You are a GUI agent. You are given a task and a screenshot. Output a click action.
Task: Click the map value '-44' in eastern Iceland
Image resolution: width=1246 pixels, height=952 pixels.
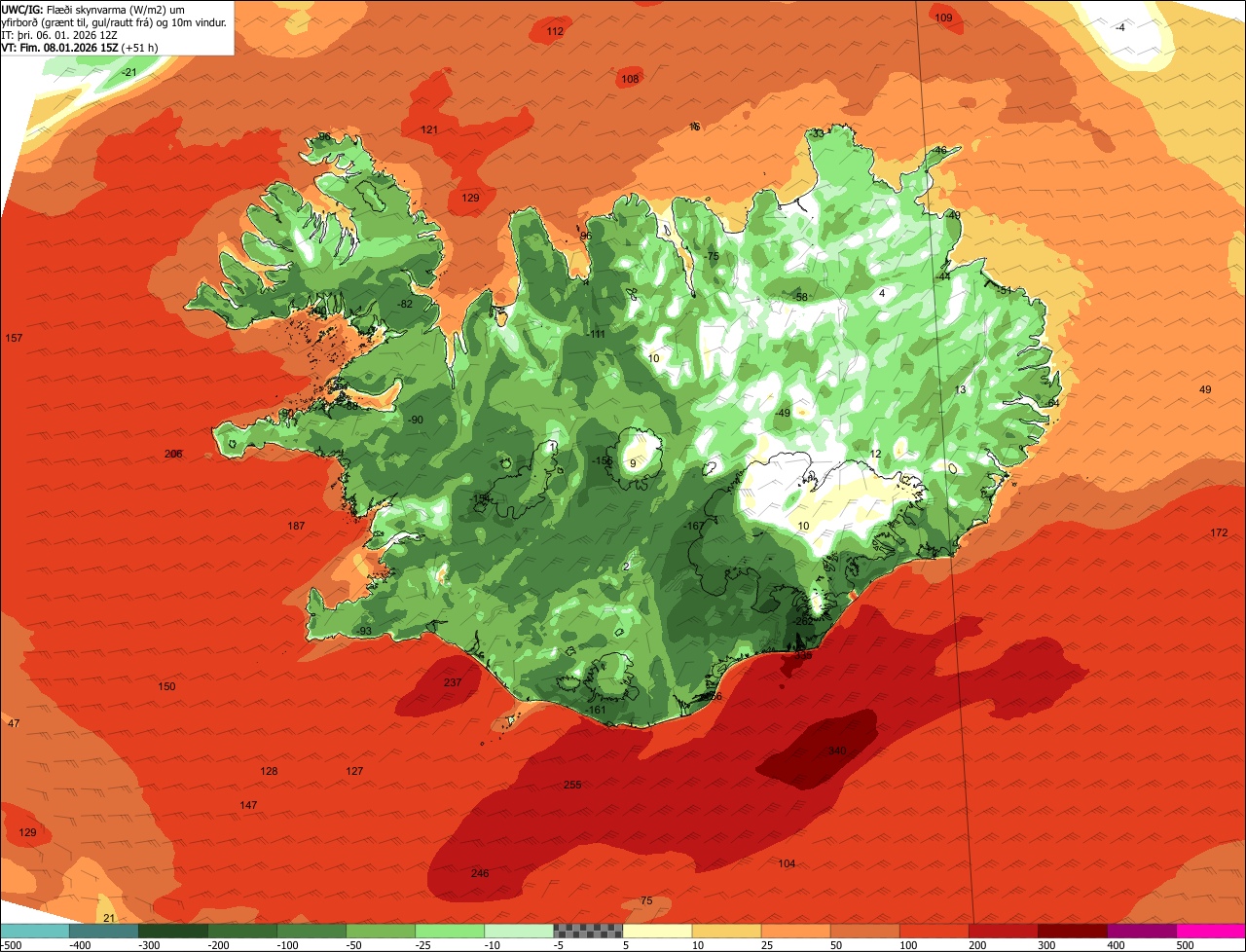click(942, 276)
